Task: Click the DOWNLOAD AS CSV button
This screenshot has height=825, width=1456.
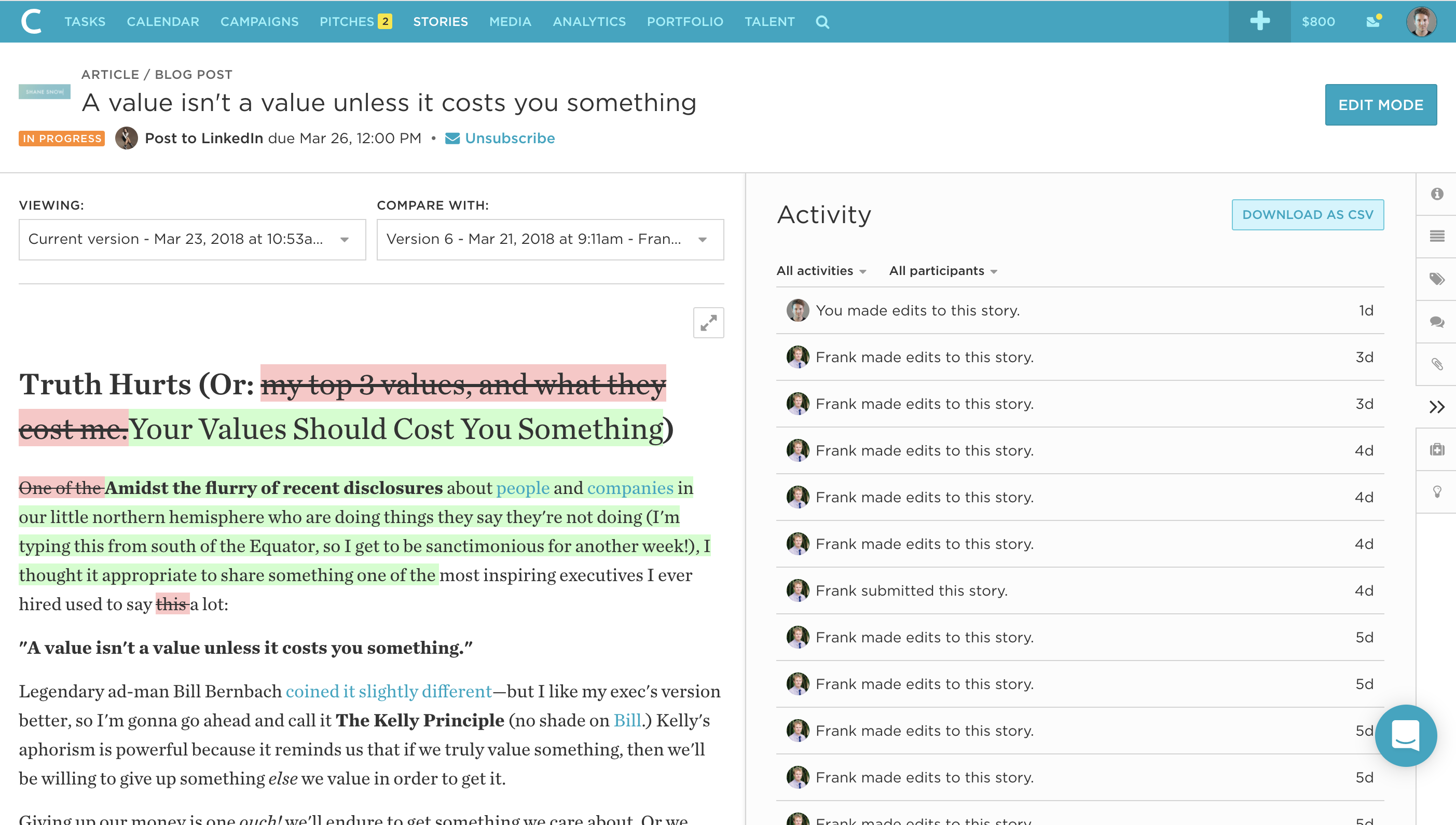Action: tap(1308, 214)
